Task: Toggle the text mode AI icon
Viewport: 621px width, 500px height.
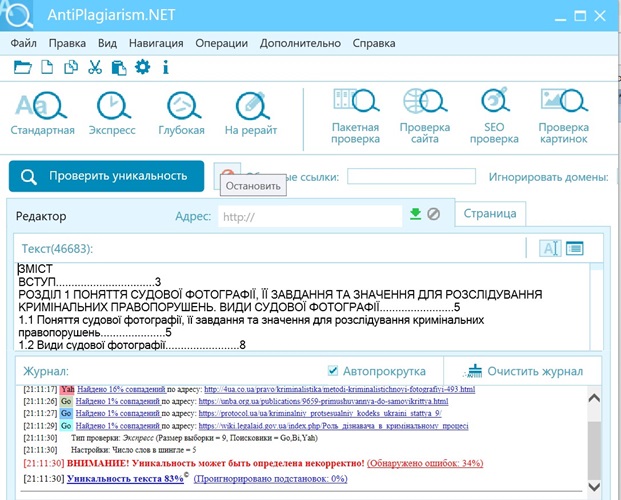Action: coord(550,248)
